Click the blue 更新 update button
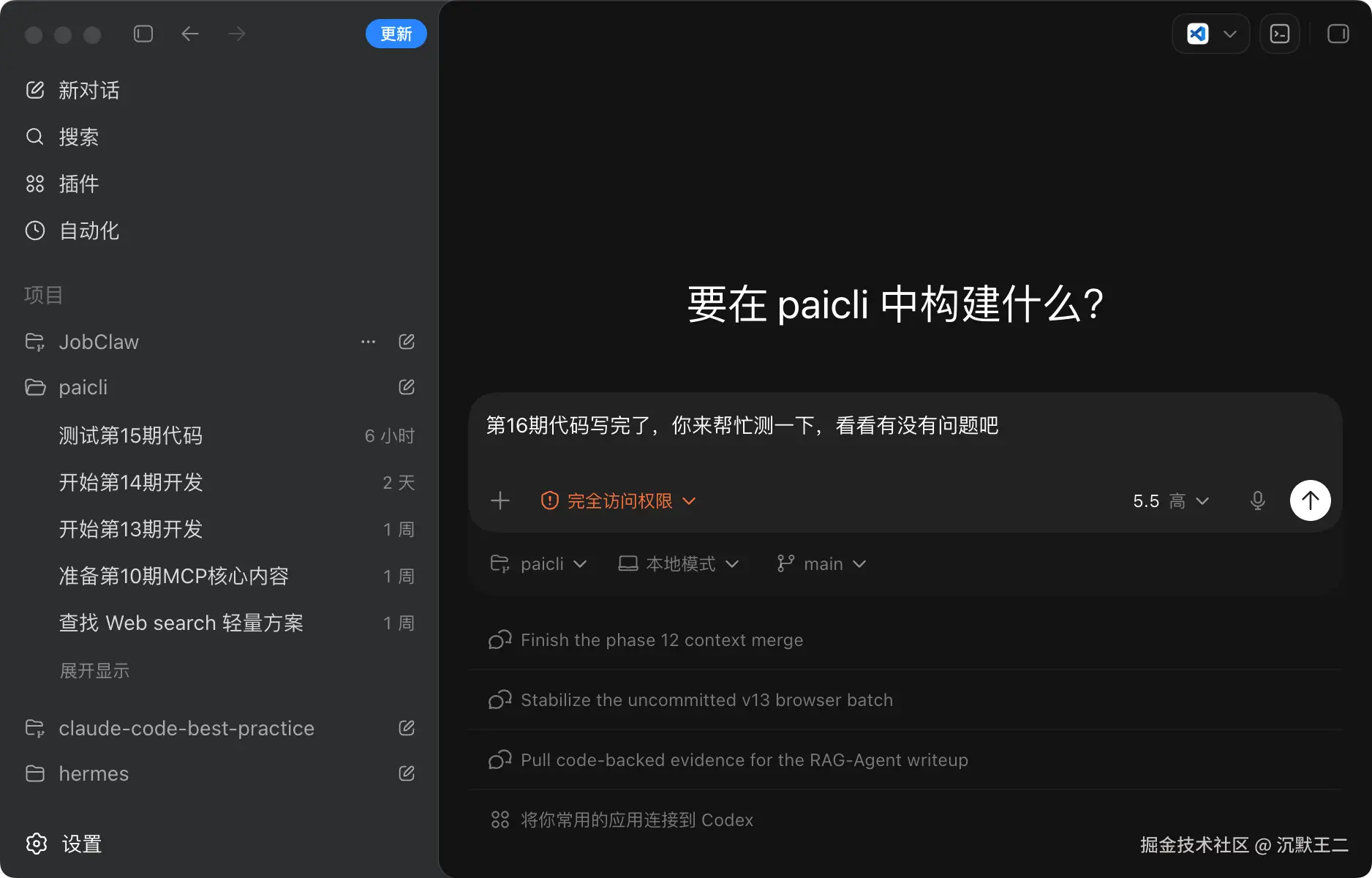Screen dimensions: 1372x878 pos(396,34)
